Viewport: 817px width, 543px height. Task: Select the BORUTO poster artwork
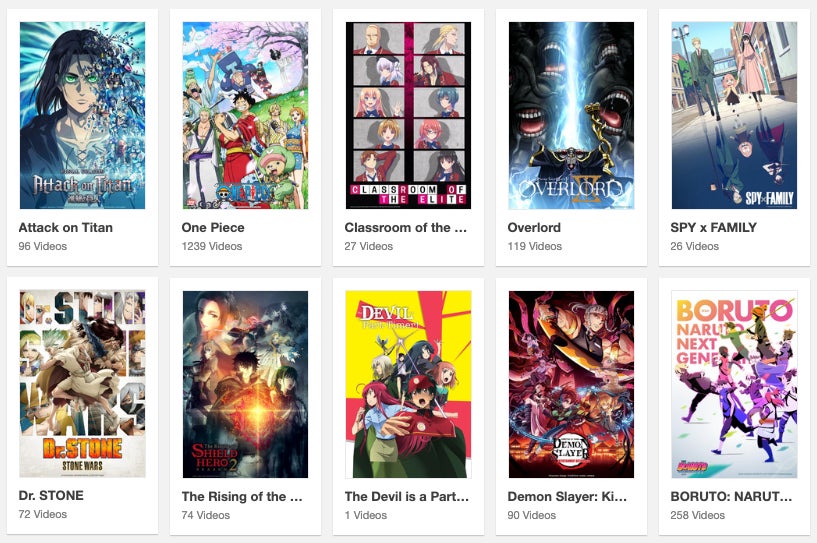734,384
